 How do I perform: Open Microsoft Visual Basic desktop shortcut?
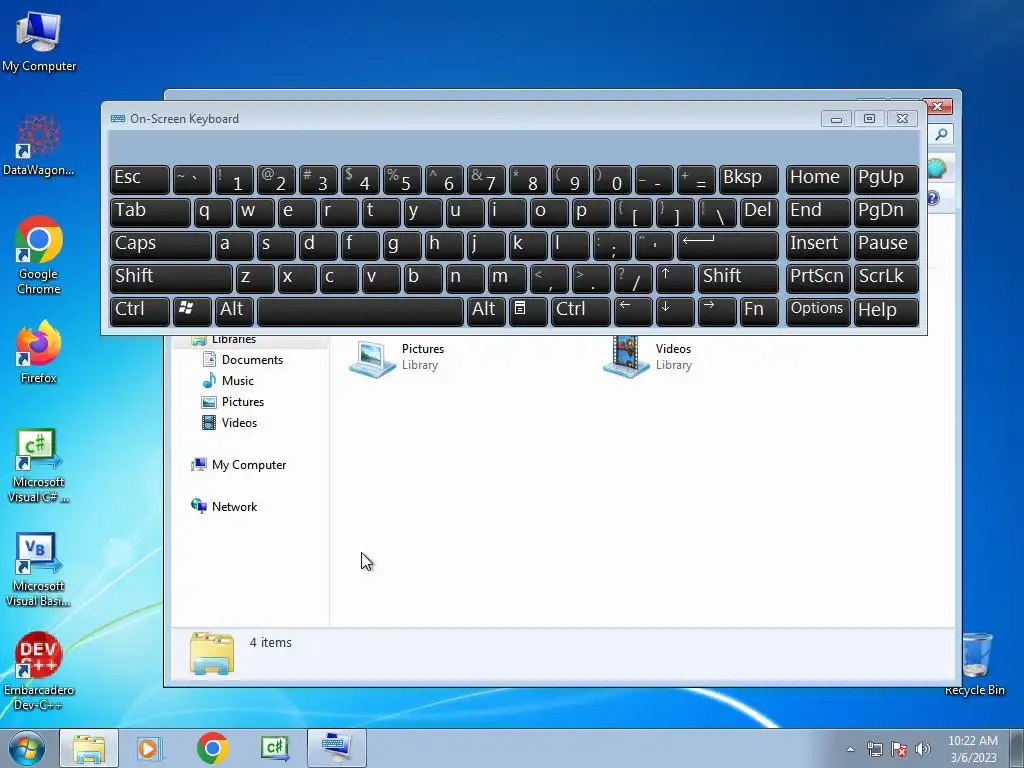coord(39,569)
